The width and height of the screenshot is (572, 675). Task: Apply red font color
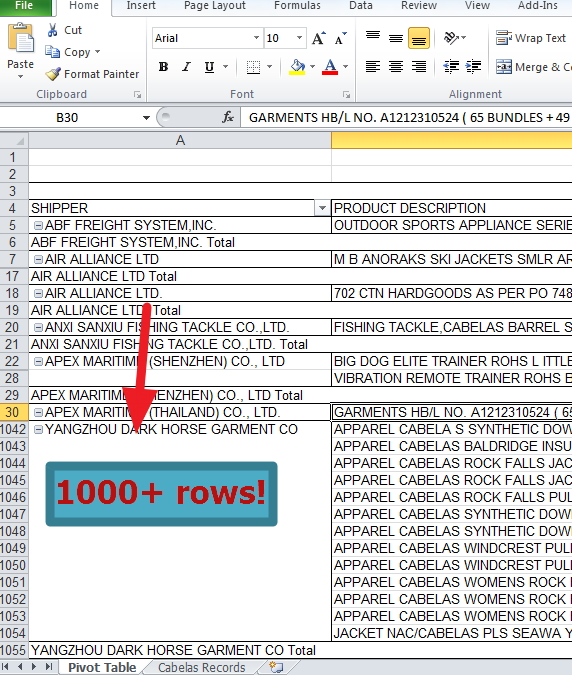tap(330, 67)
